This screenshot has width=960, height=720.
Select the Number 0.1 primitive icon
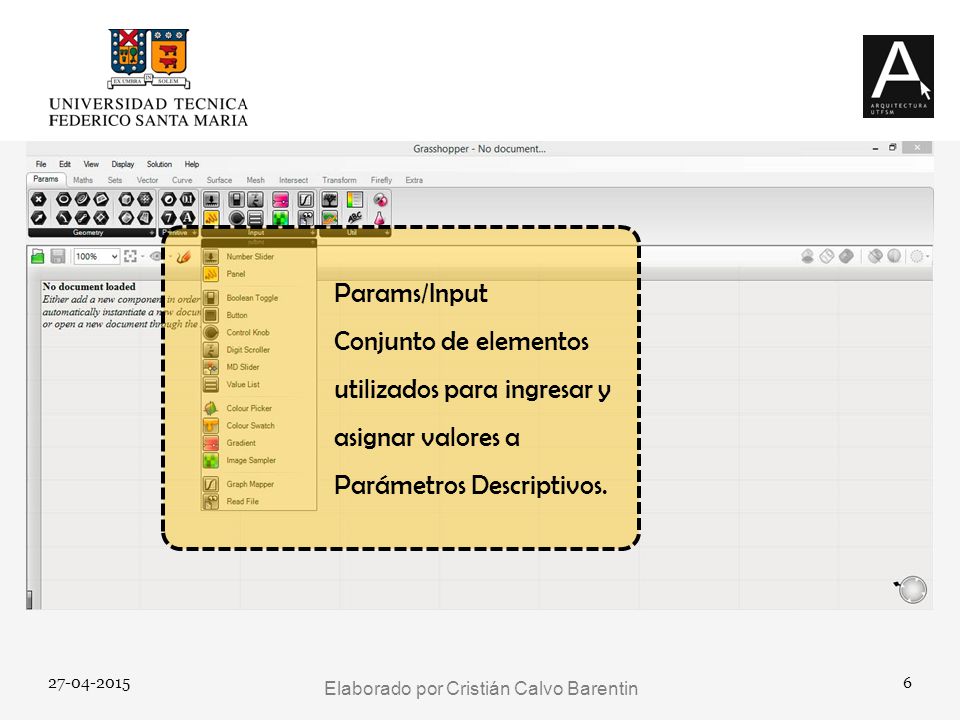(x=187, y=200)
